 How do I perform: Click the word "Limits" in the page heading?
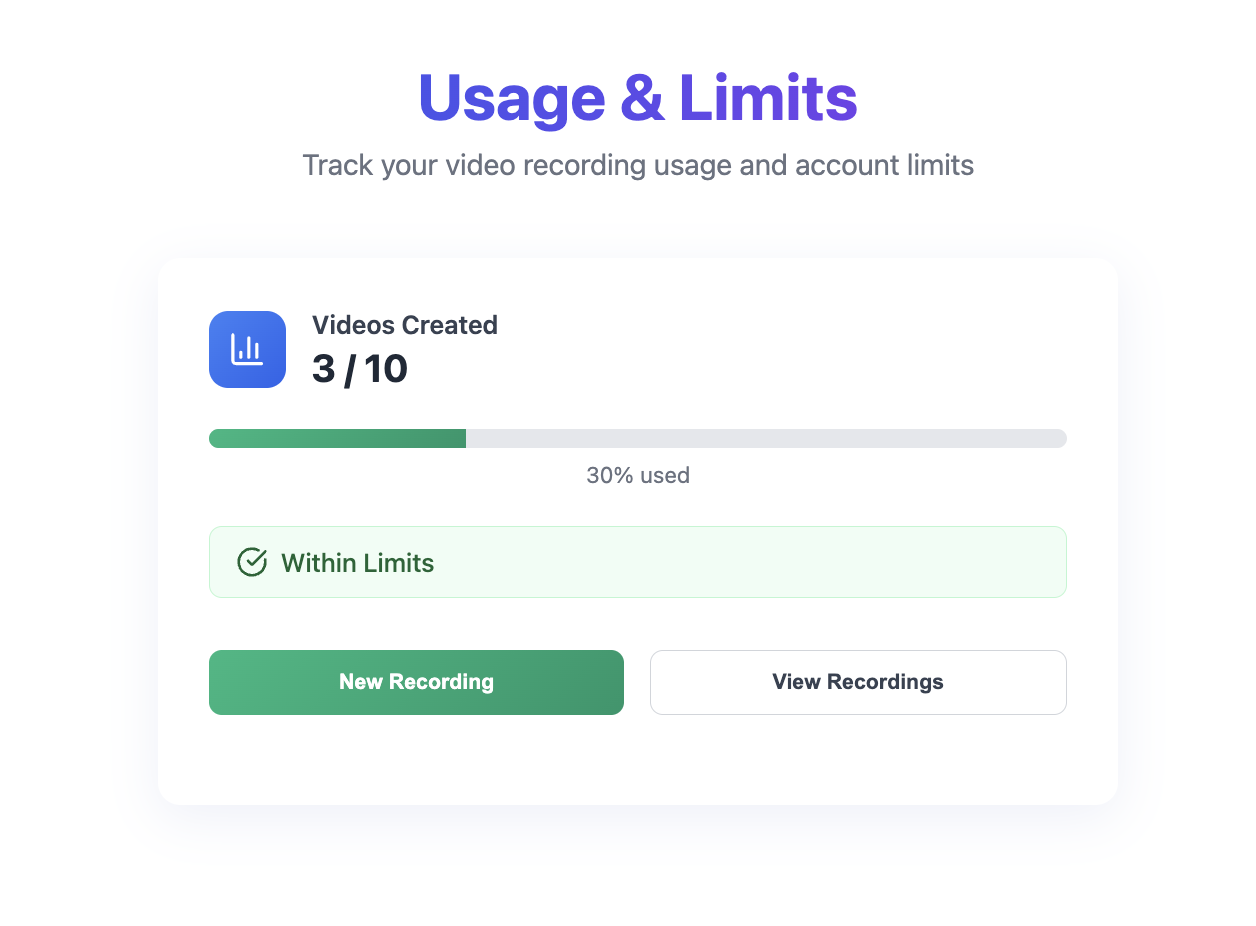[768, 98]
